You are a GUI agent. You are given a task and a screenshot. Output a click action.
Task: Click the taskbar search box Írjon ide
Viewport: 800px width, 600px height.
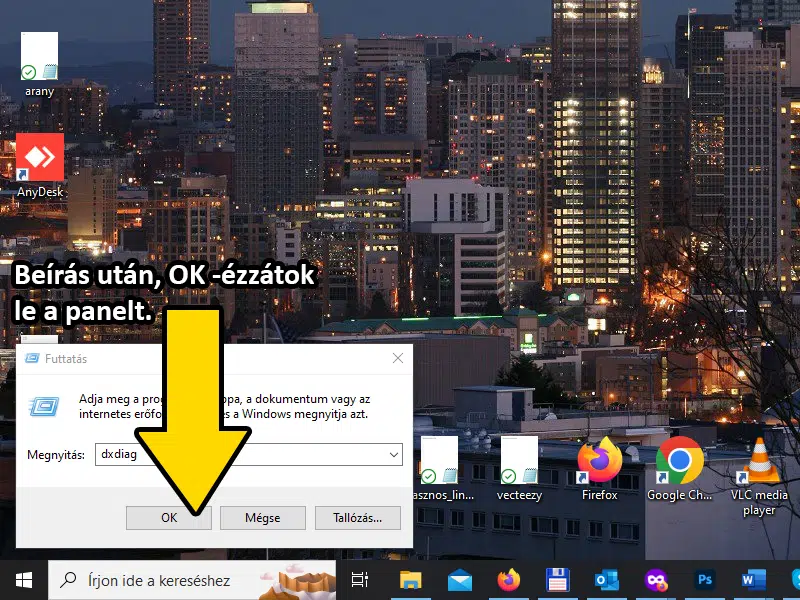coord(192,580)
